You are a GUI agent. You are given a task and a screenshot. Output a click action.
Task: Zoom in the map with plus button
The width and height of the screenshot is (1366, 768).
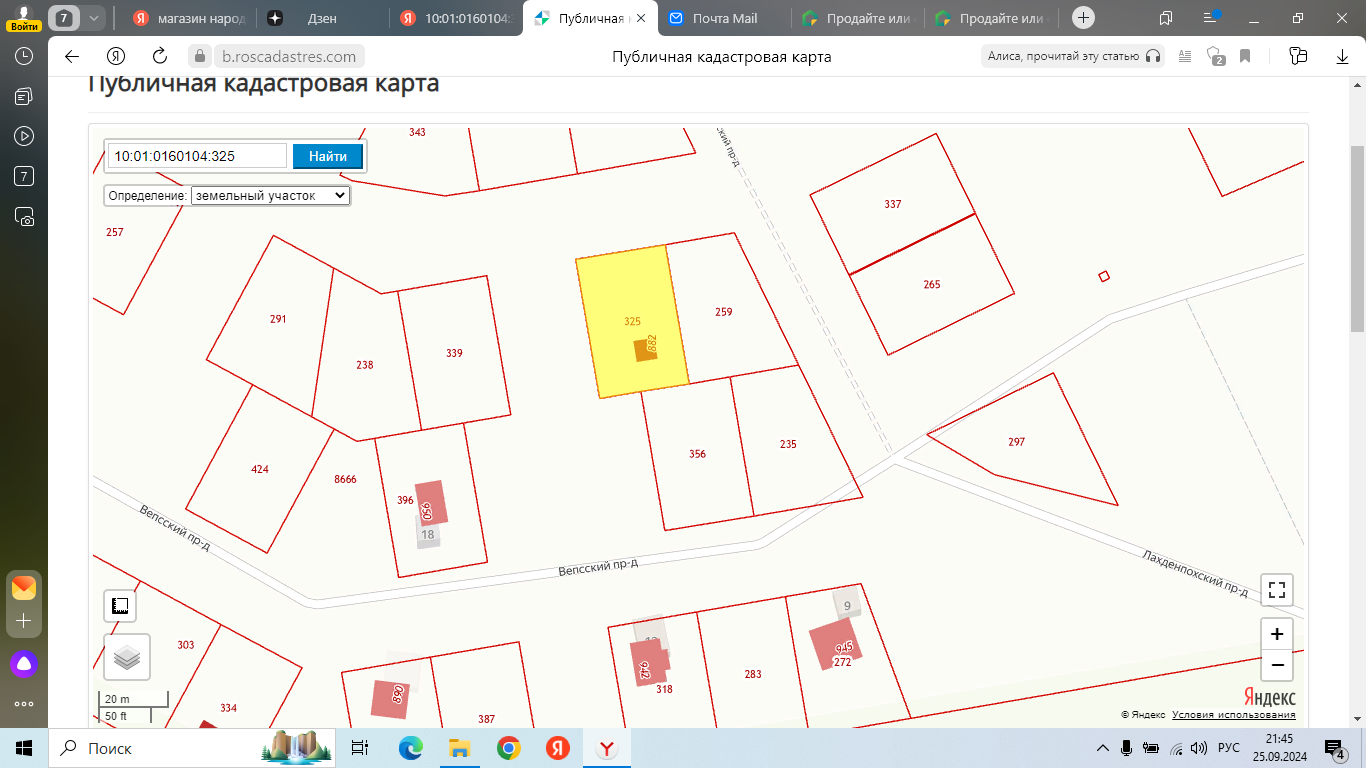point(1277,634)
